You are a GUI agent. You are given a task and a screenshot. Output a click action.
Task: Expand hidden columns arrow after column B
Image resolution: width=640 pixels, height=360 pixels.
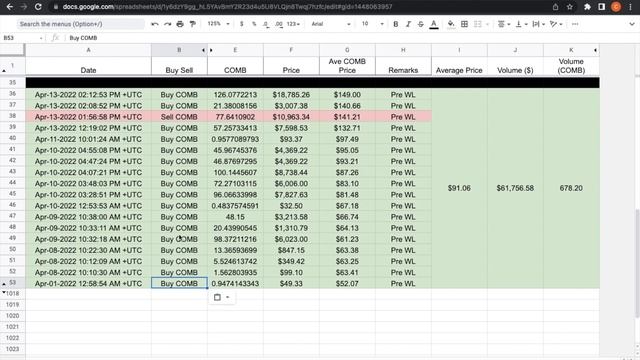coord(203,50)
